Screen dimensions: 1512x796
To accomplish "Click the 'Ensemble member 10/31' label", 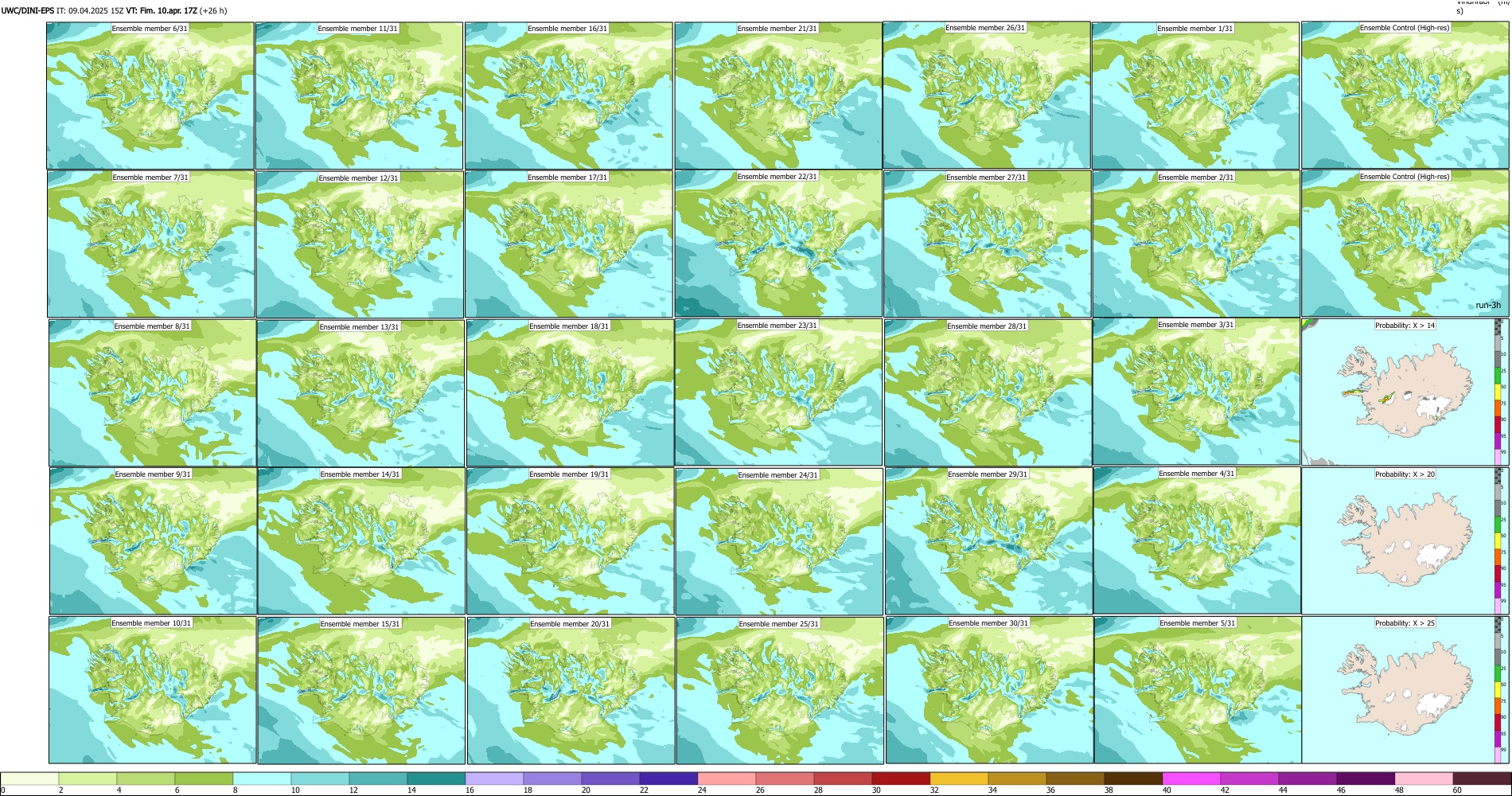I will point(151,623).
